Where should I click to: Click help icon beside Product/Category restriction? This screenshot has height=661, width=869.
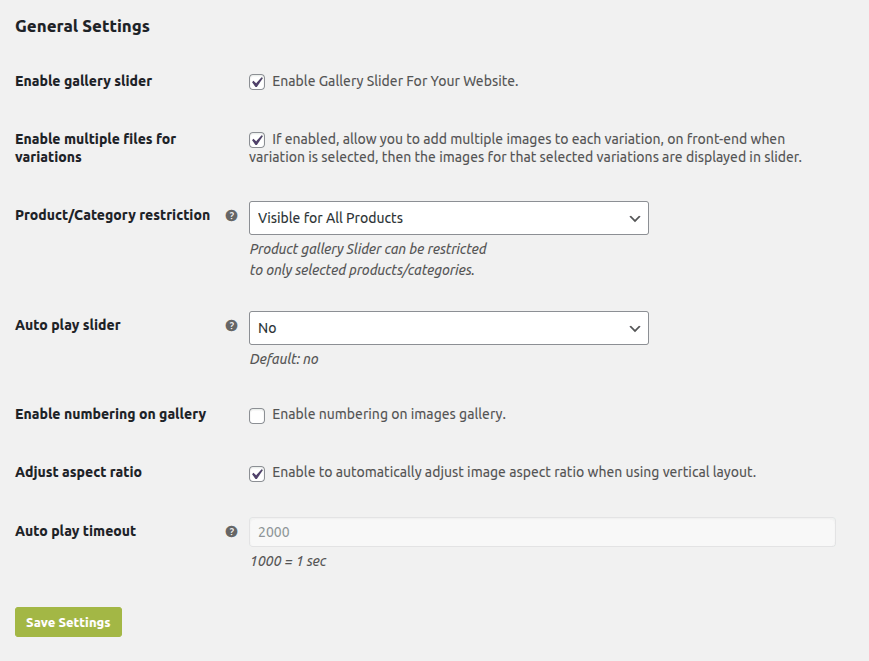click(x=232, y=215)
